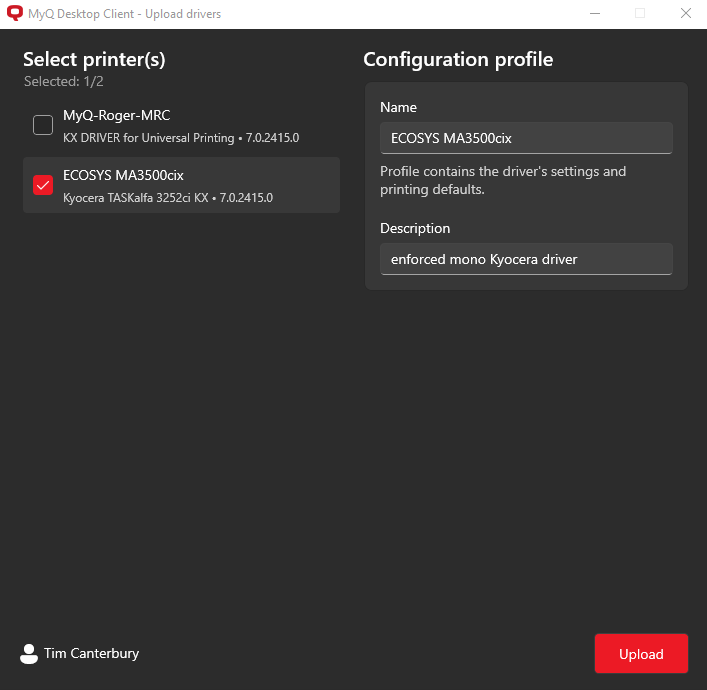Click the Description field label

point(415,228)
